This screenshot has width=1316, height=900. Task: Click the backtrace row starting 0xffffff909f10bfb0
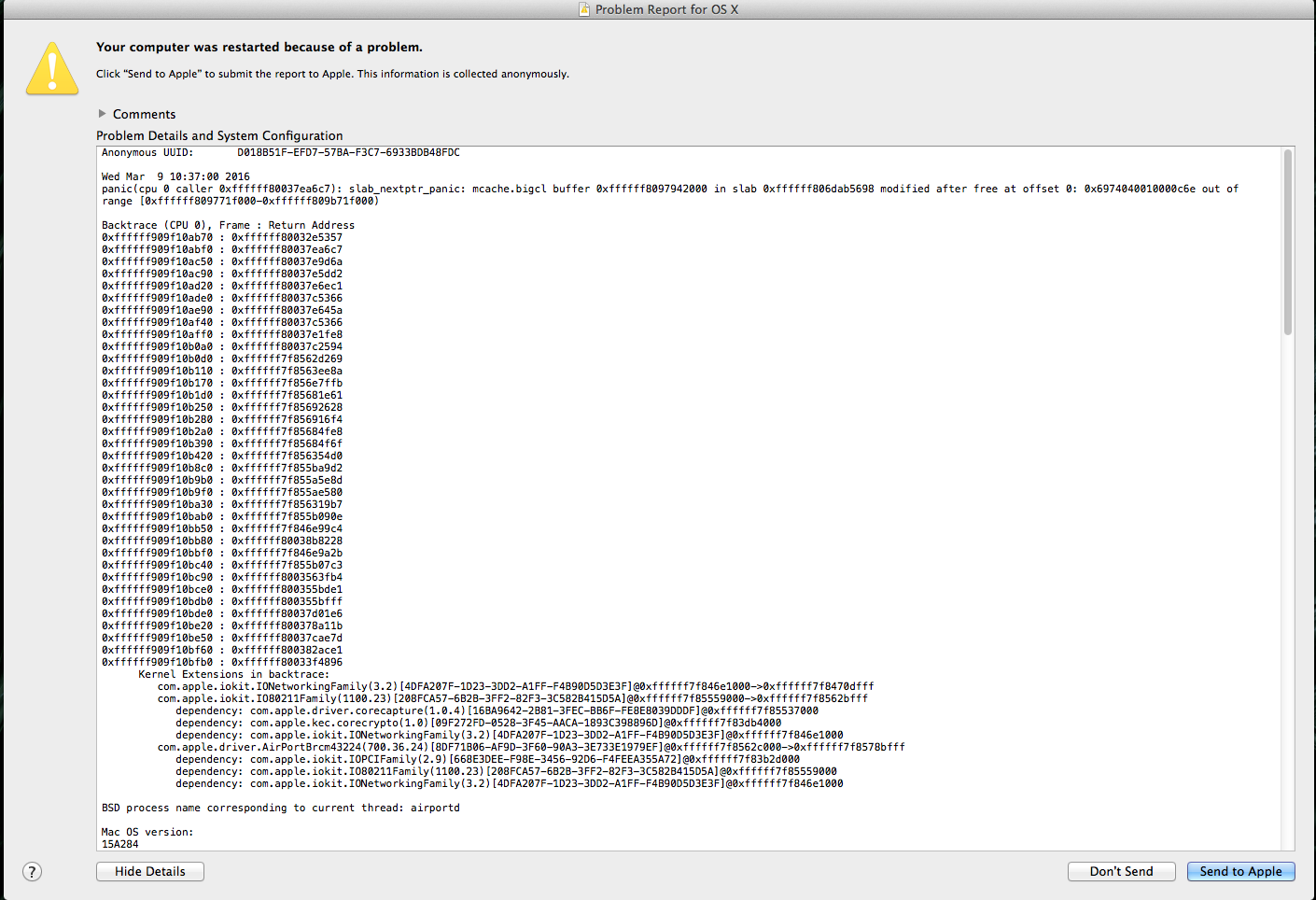click(x=222, y=662)
